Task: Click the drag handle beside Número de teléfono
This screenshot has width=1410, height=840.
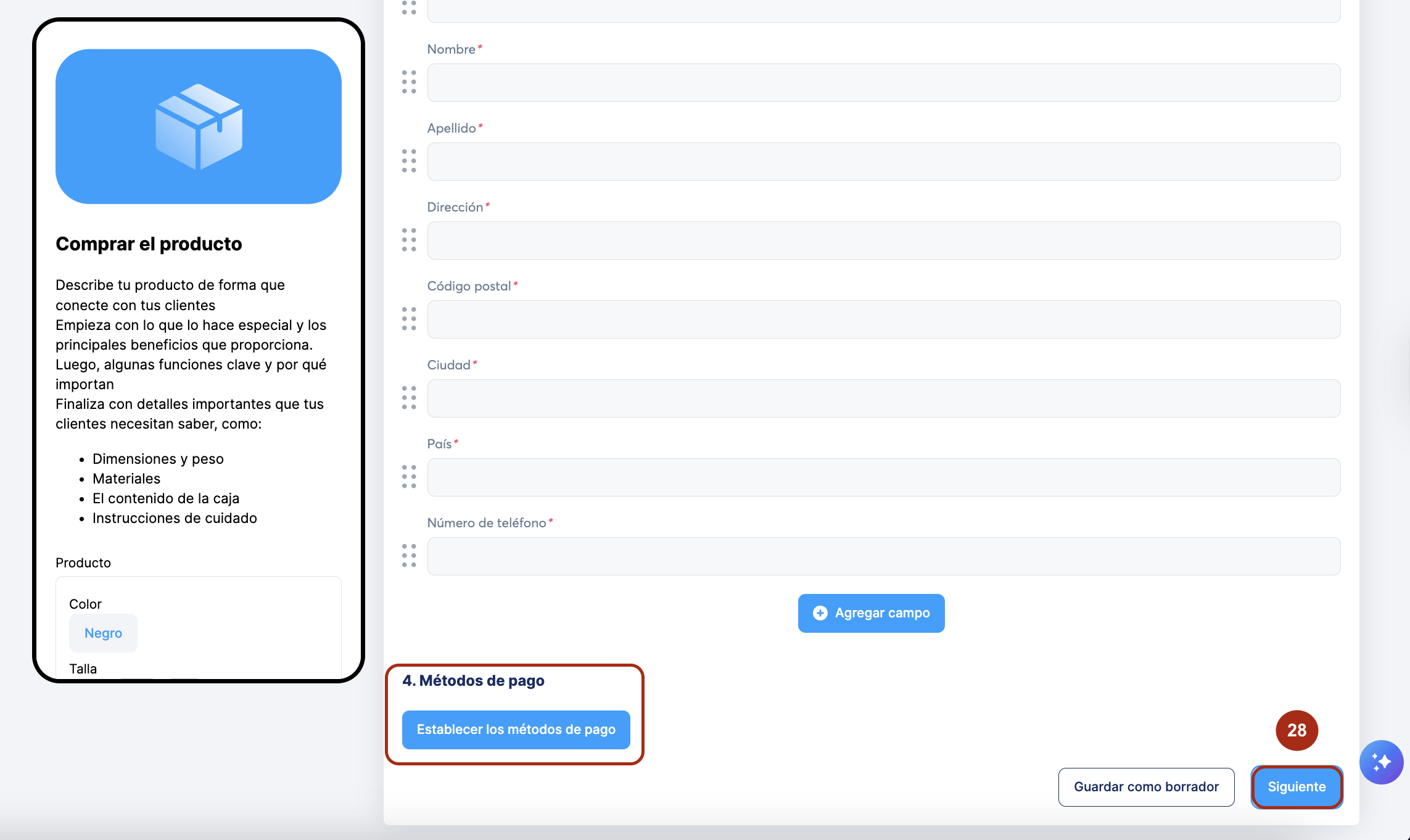Action: pos(409,556)
